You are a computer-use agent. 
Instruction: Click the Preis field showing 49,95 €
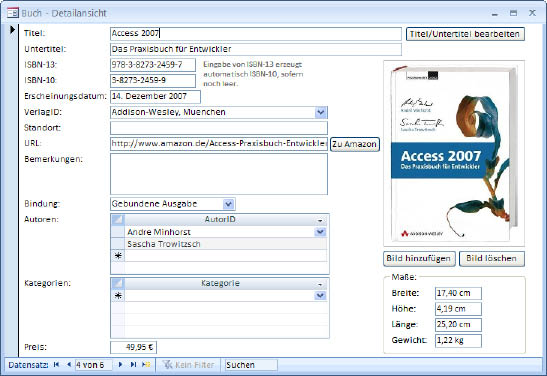pyautogui.click(x=133, y=347)
